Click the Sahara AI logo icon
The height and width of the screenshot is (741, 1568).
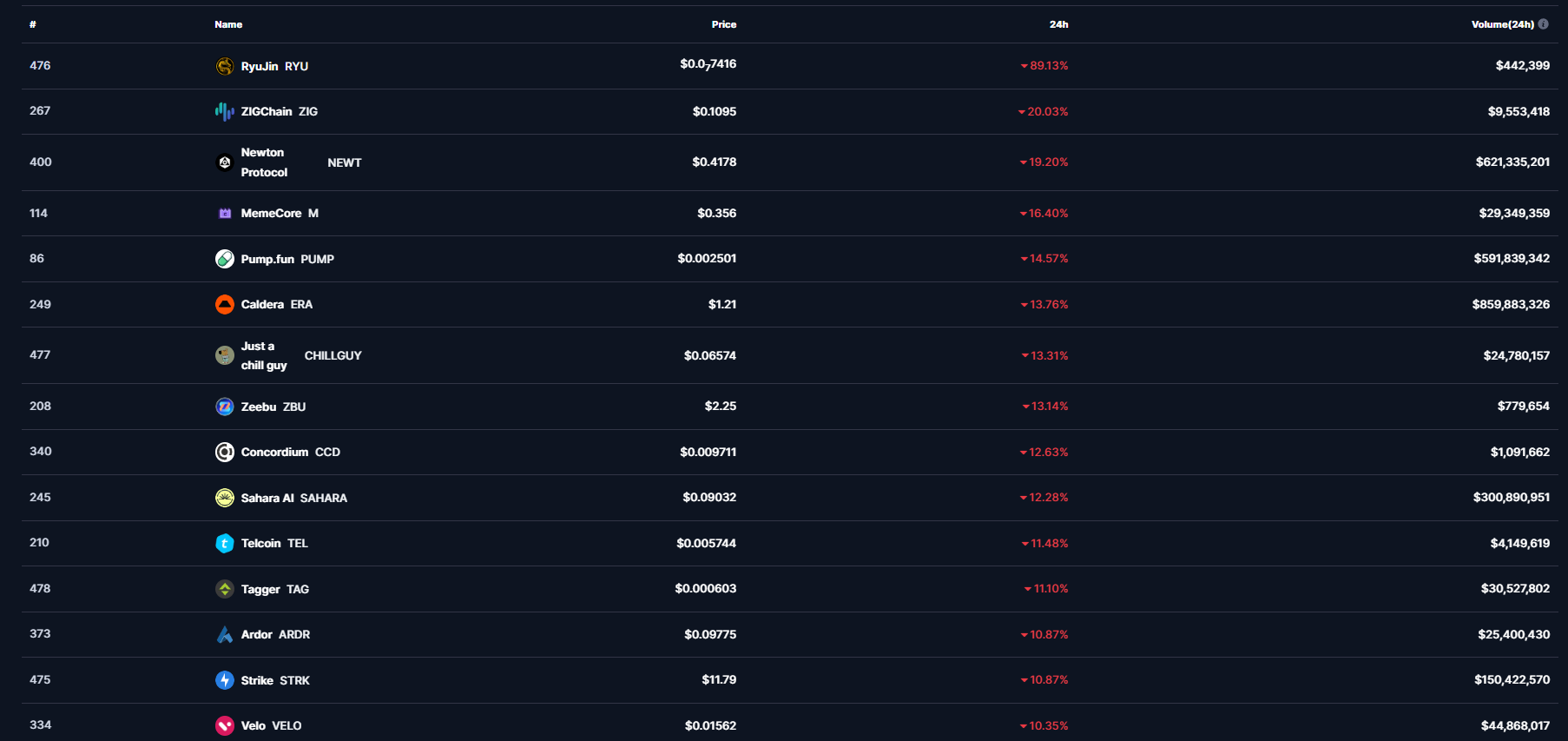coord(225,498)
